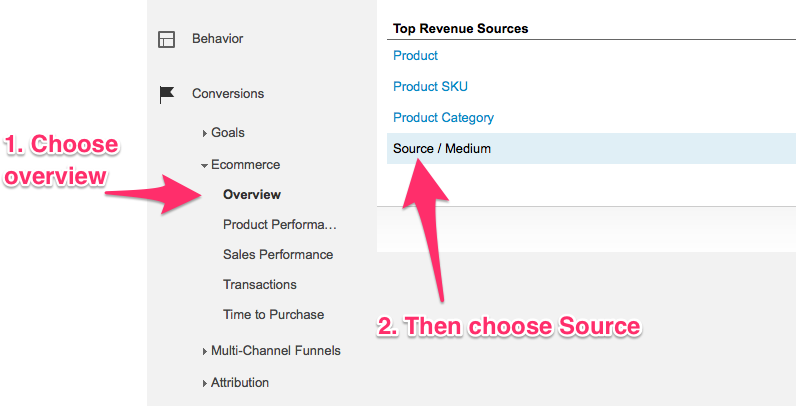Expand the Goals triangle arrow
The height and width of the screenshot is (406, 796).
point(205,133)
